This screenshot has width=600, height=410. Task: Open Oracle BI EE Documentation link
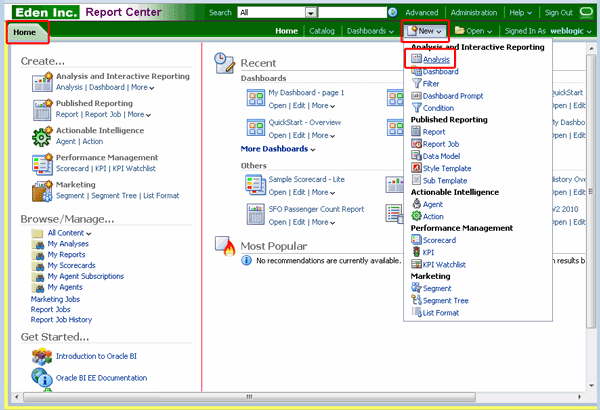point(101,378)
